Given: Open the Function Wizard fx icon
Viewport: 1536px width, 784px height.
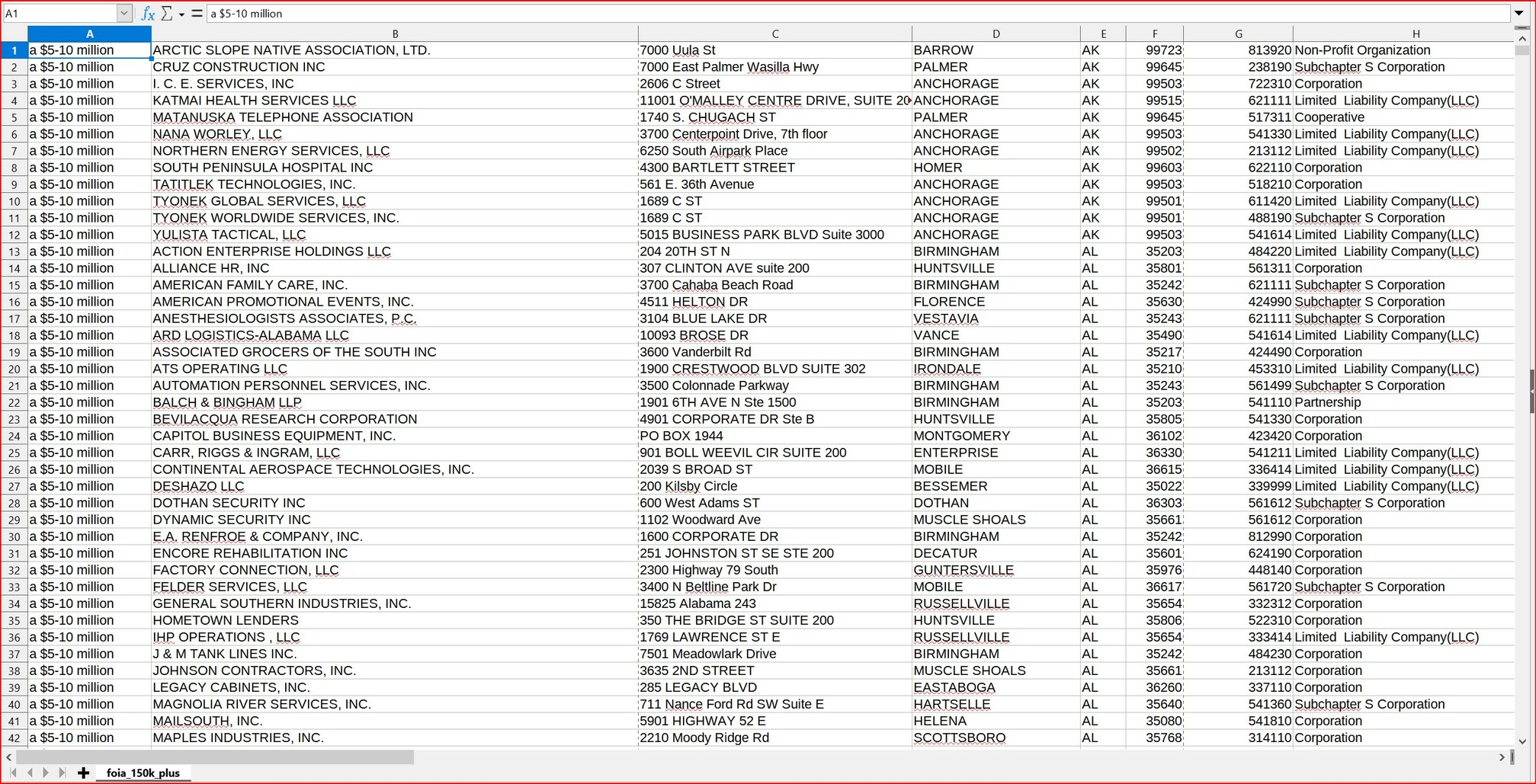Looking at the screenshot, I should pyautogui.click(x=148, y=14).
